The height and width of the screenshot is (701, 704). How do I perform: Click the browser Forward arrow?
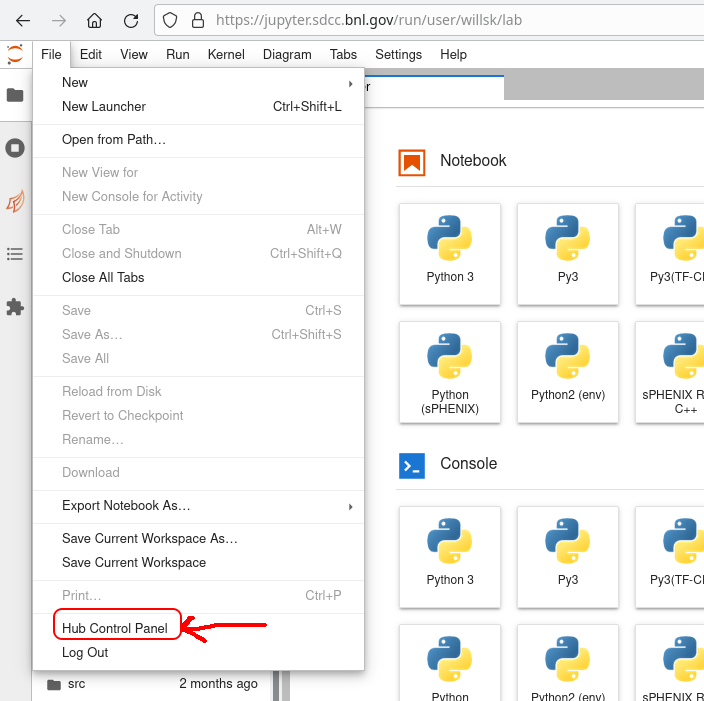point(58,20)
